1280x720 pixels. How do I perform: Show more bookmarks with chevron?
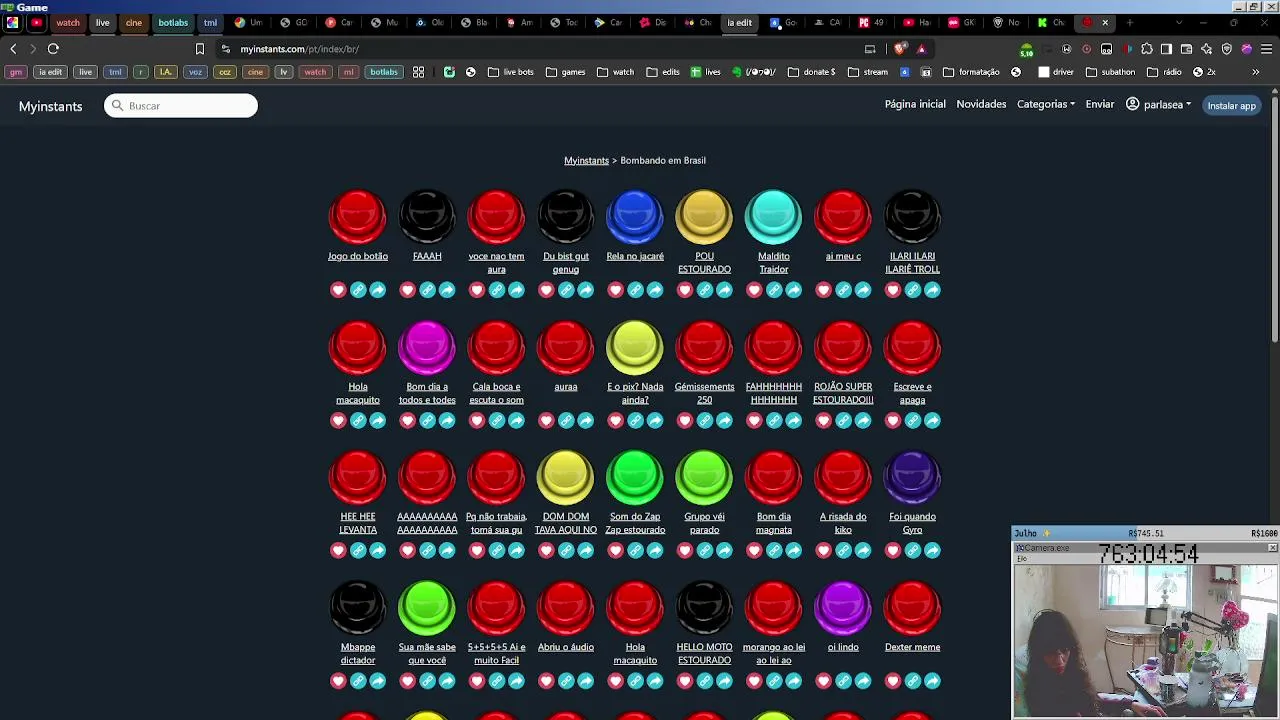pos(1255,72)
